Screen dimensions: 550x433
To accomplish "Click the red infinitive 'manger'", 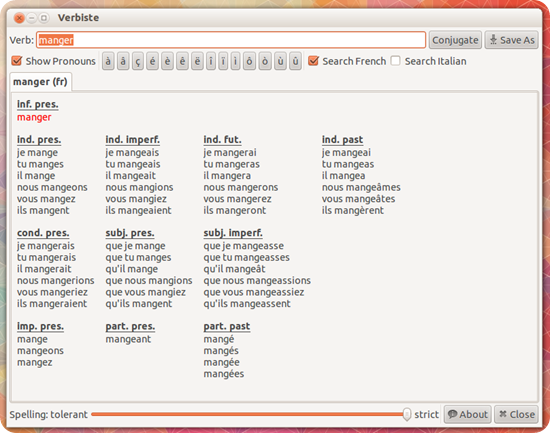I will 34,117.
